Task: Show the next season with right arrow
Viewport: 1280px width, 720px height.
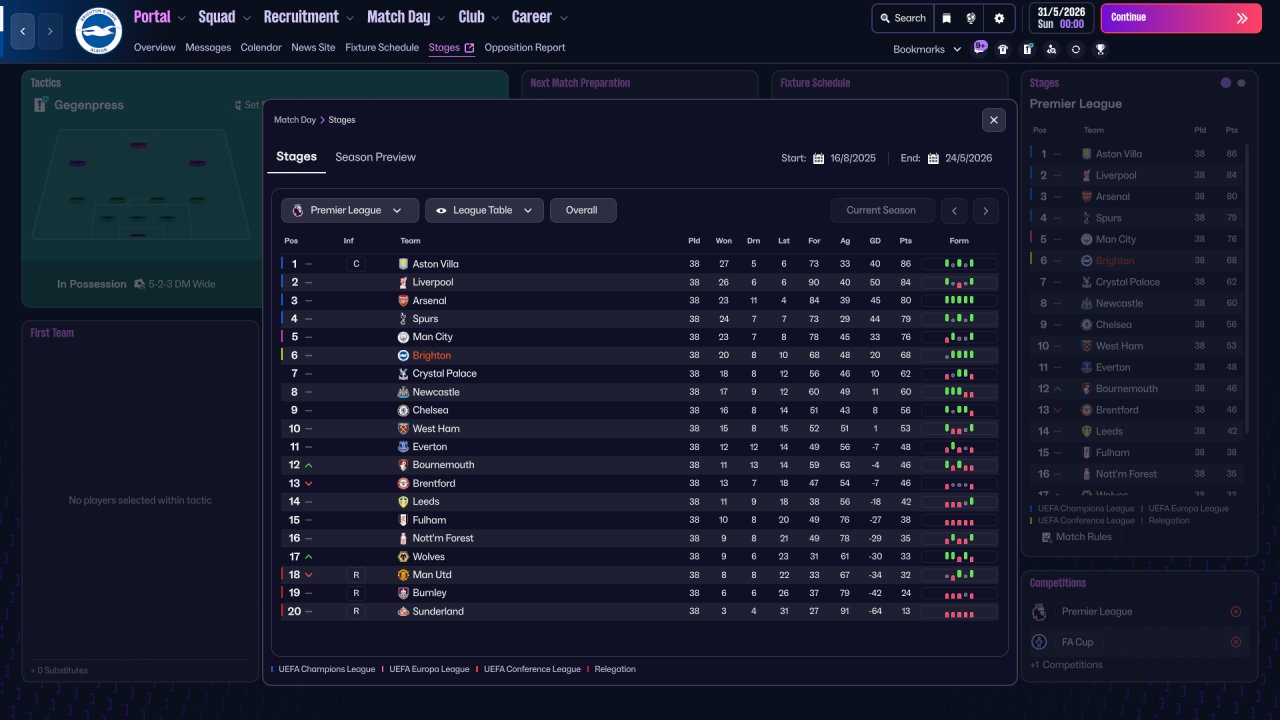Action: click(x=986, y=210)
